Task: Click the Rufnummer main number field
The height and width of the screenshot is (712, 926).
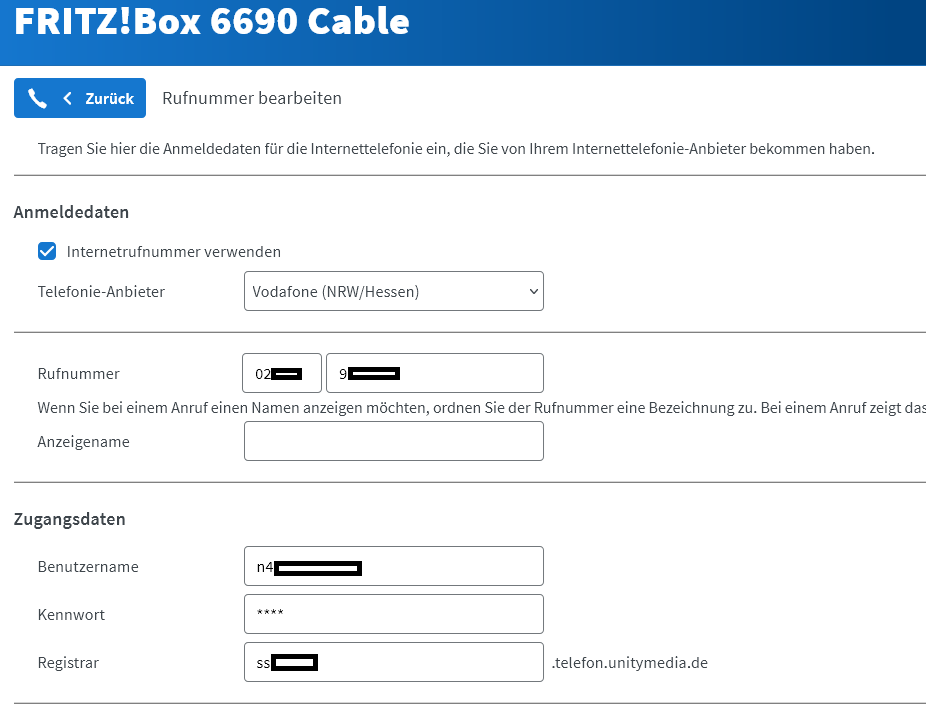Action: pos(435,373)
